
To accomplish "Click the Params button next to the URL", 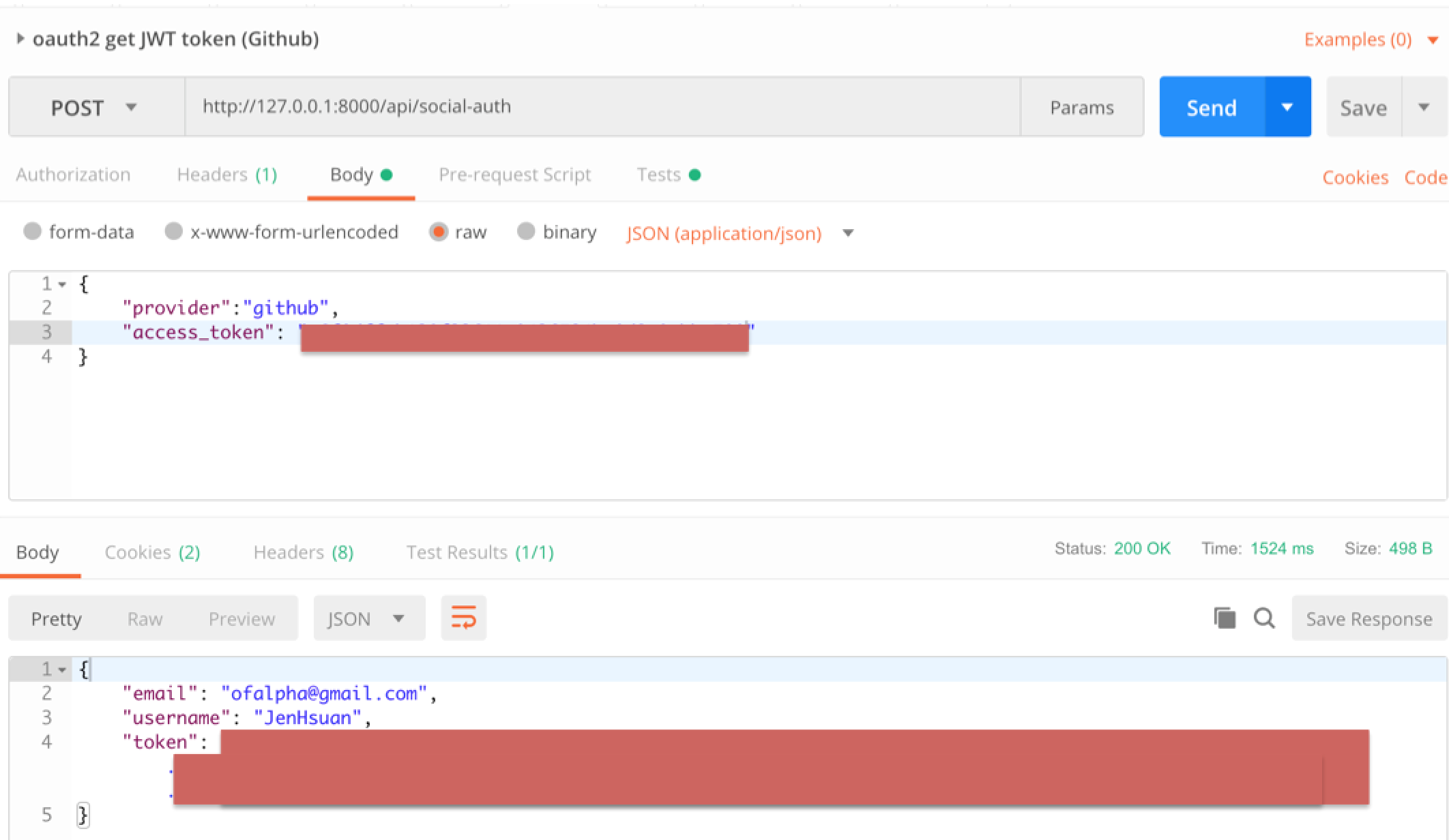I will pyautogui.click(x=1081, y=106).
